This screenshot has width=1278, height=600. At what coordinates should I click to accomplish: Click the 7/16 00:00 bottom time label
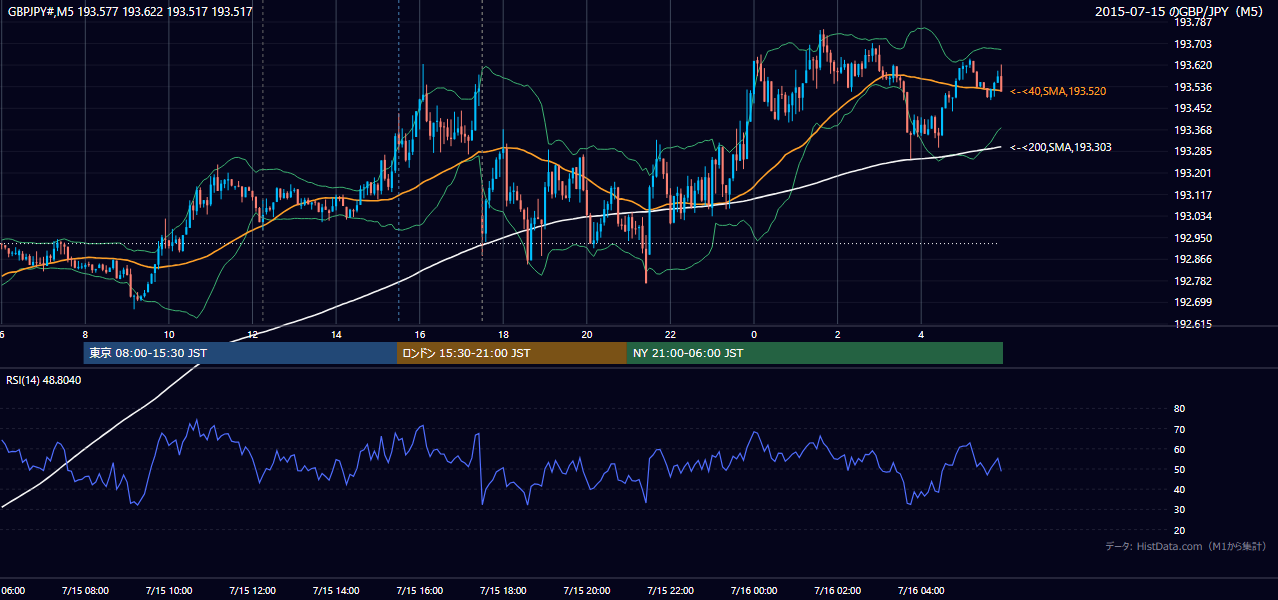pos(754,591)
